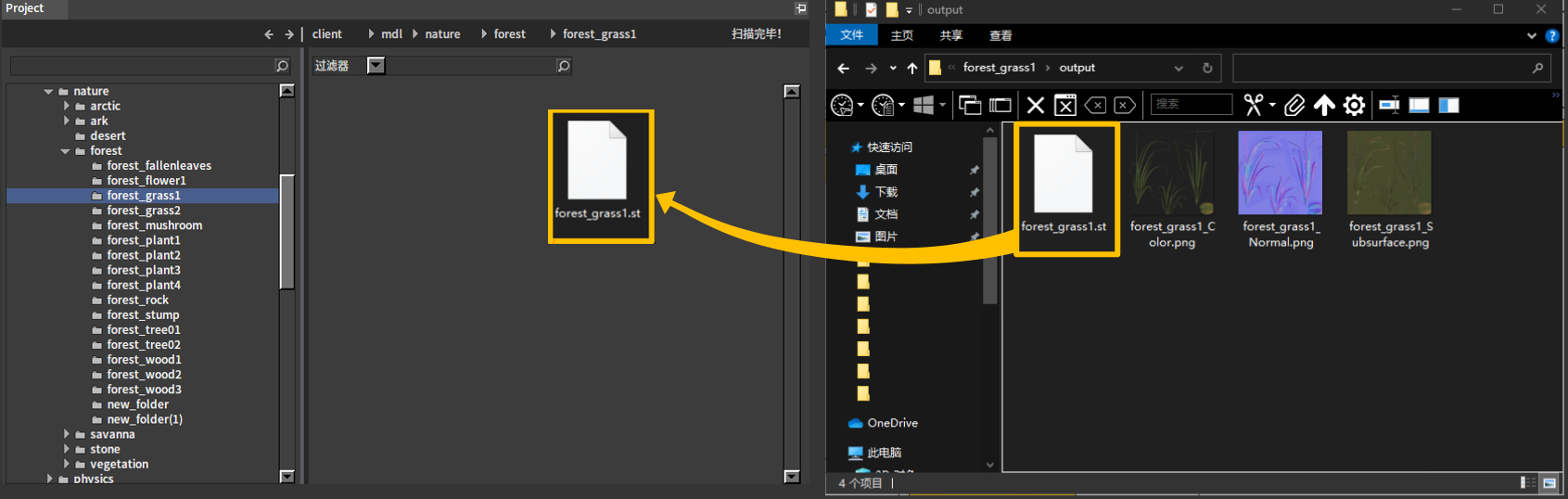
Task: Open the gear settings icon in Explorer toolbar
Action: click(x=1354, y=105)
